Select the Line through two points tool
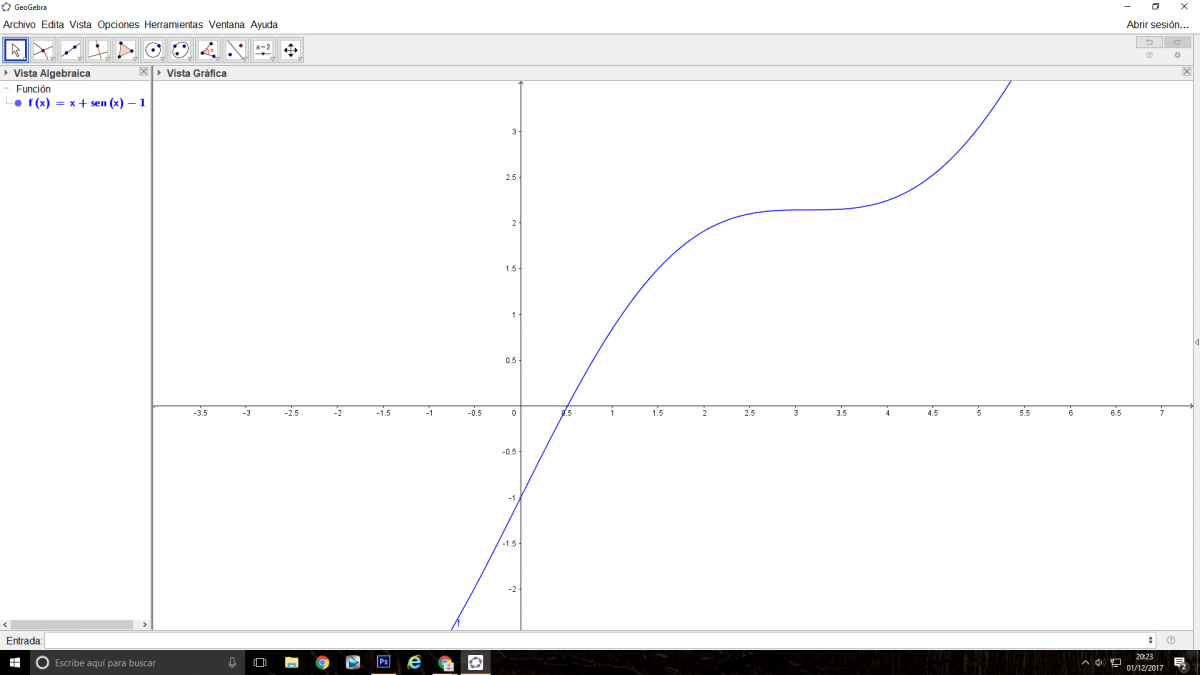The width and height of the screenshot is (1200, 675). tap(70, 50)
